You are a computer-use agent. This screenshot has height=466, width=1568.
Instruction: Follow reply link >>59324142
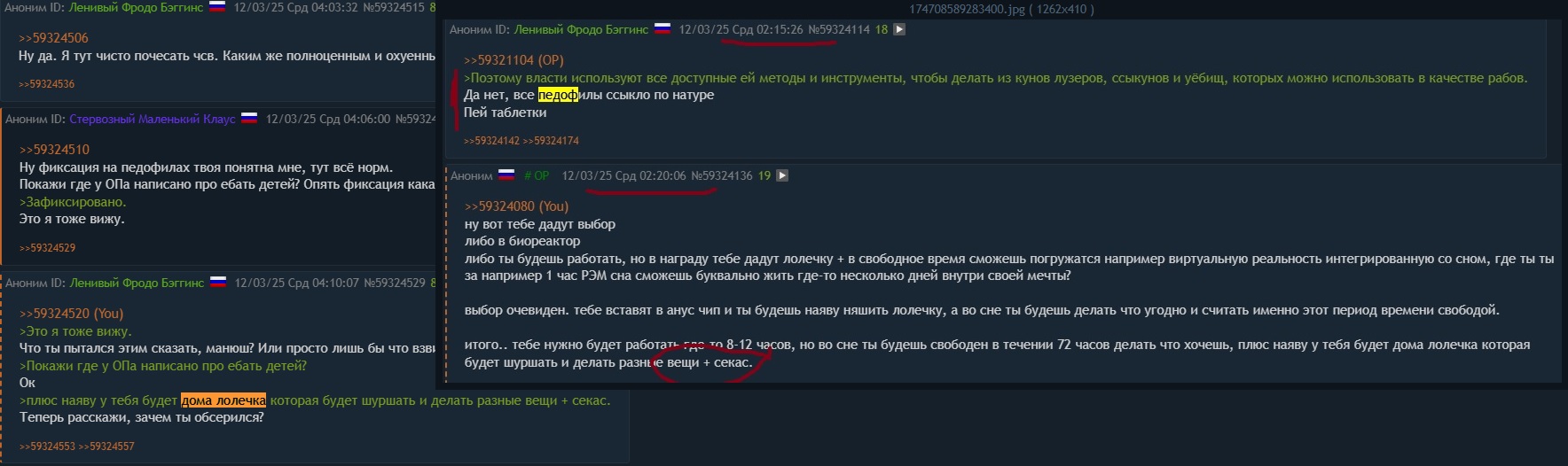(492, 141)
